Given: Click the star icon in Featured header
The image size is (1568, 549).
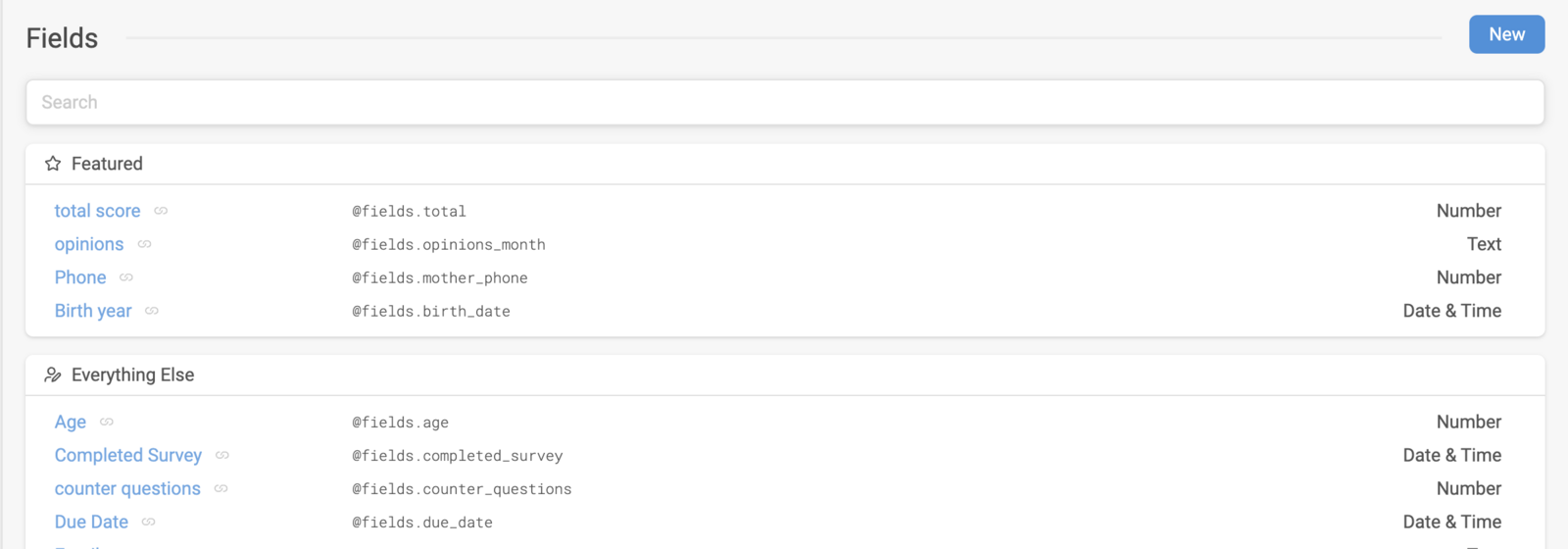Looking at the screenshot, I should 53,164.
